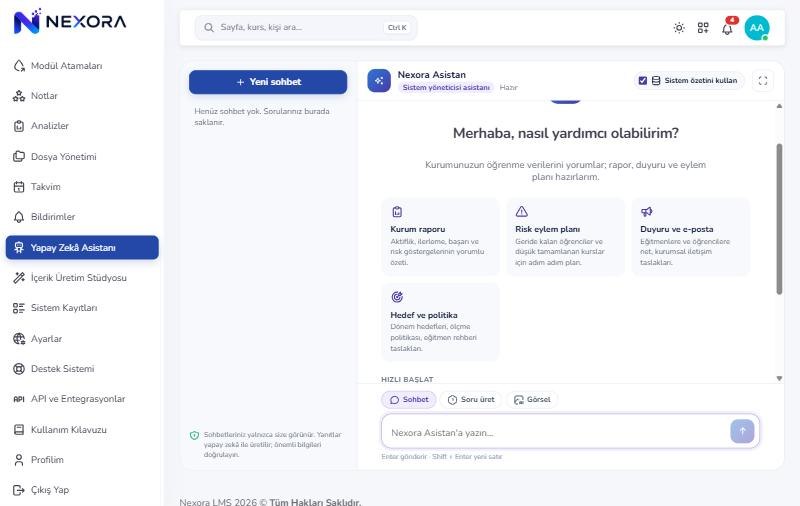Click the search magnifier icon
Viewport: 800px width, 506px height.
coord(209,28)
